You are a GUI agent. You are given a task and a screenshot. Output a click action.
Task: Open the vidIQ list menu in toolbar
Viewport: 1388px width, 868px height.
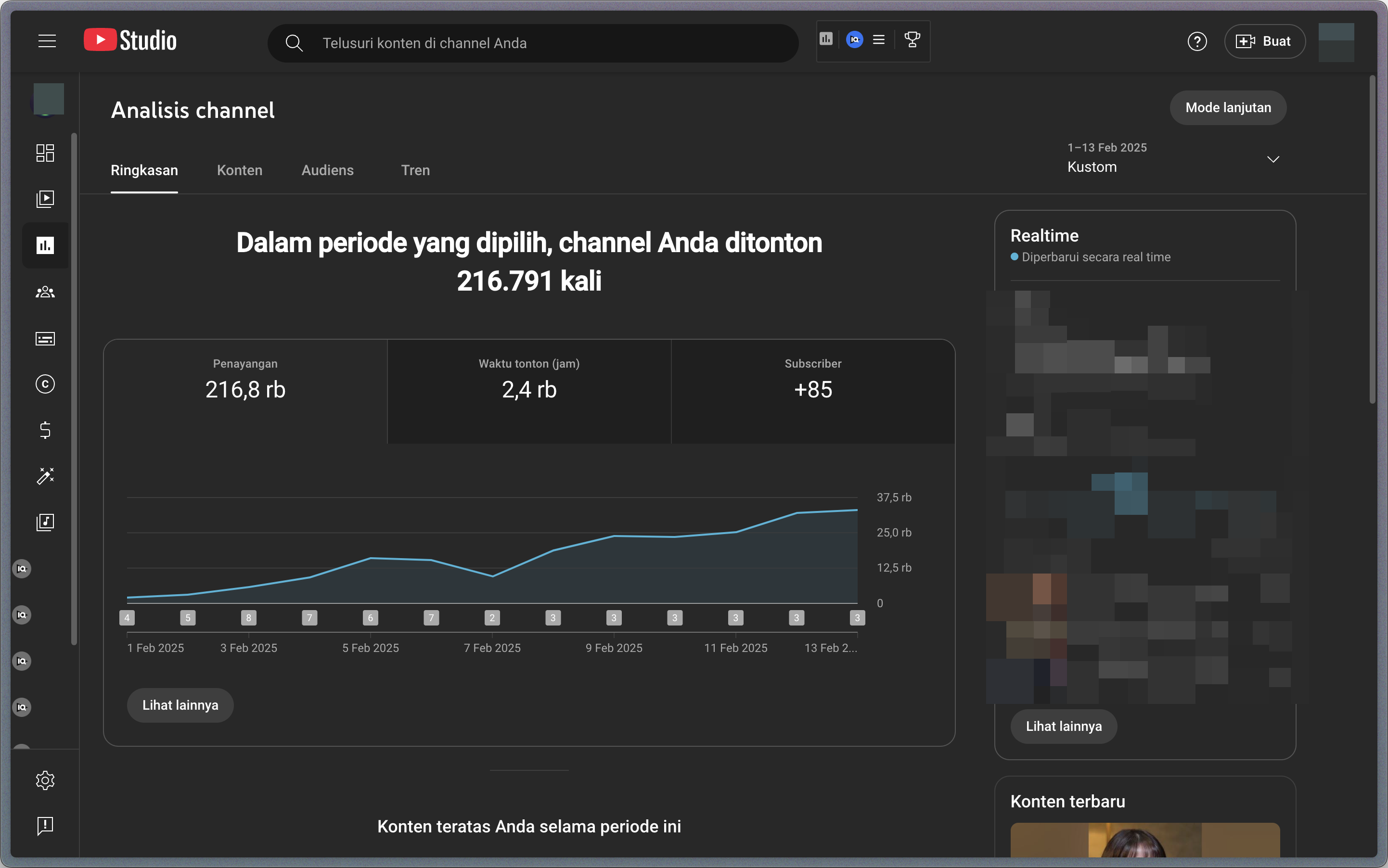pos(878,39)
